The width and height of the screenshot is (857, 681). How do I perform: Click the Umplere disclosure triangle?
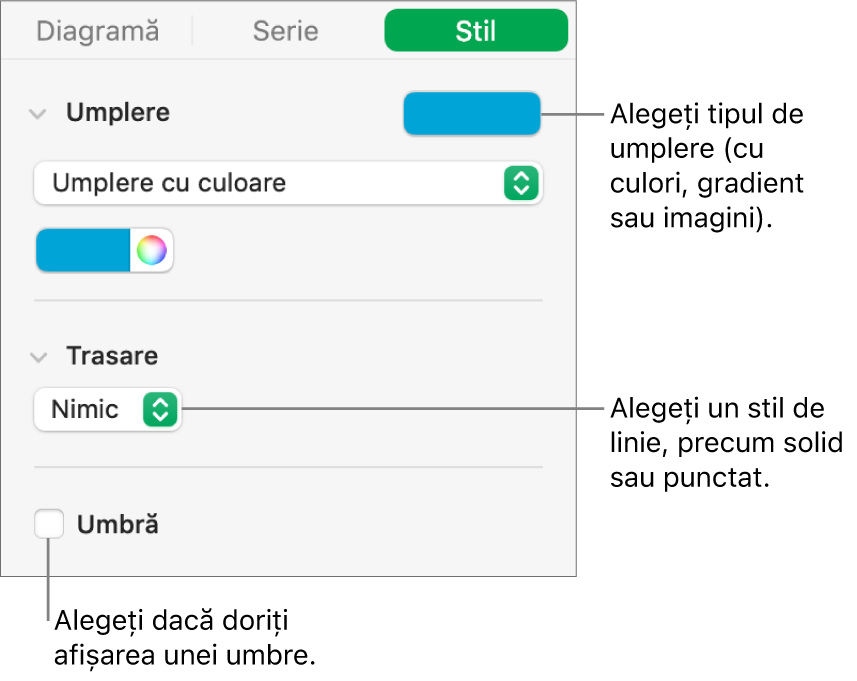point(38,113)
